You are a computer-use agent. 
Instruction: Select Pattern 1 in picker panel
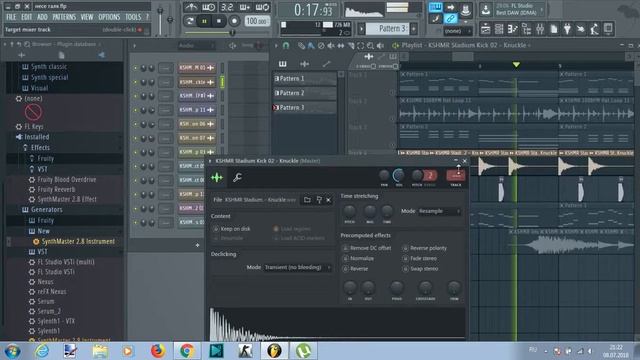point(304,78)
